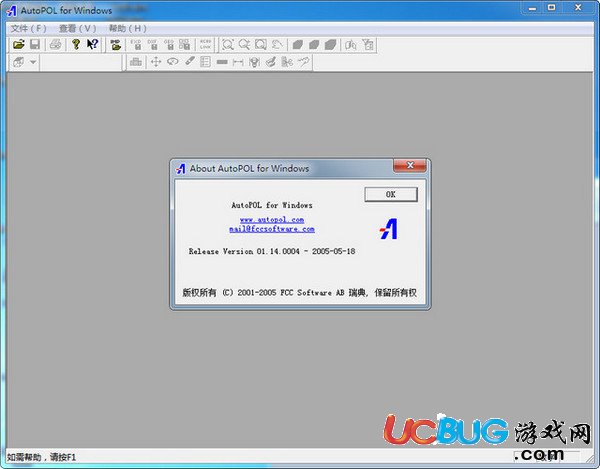Click the 3D box view icon
The width and height of the screenshot is (600, 469).
[x=18, y=62]
